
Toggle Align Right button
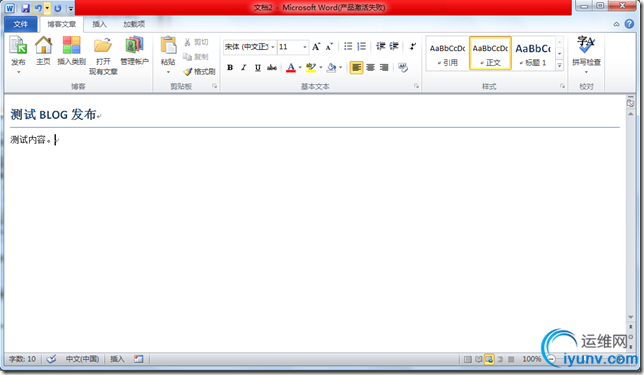click(x=384, y=67)
